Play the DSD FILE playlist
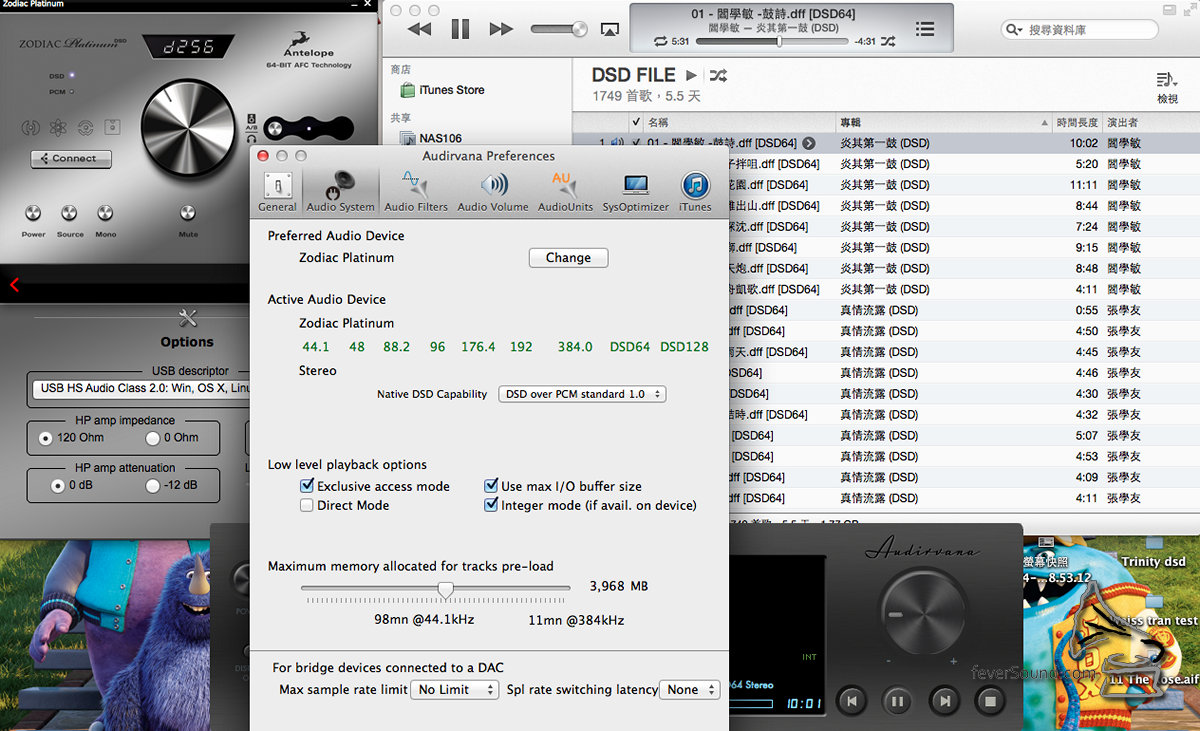Screen dimensions: 1200x731 click(691, 75)
